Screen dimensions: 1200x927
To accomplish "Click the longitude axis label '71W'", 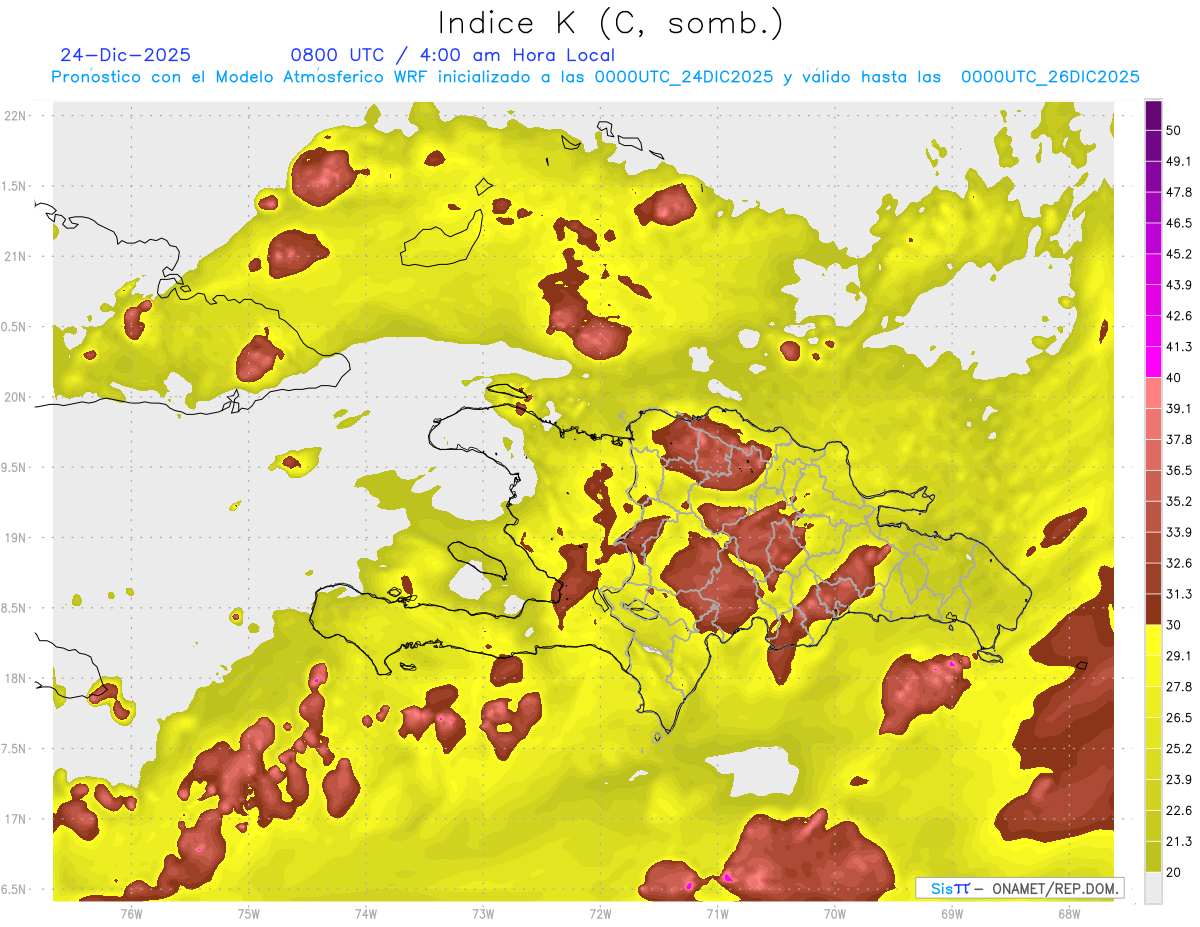I will (717, 913).
